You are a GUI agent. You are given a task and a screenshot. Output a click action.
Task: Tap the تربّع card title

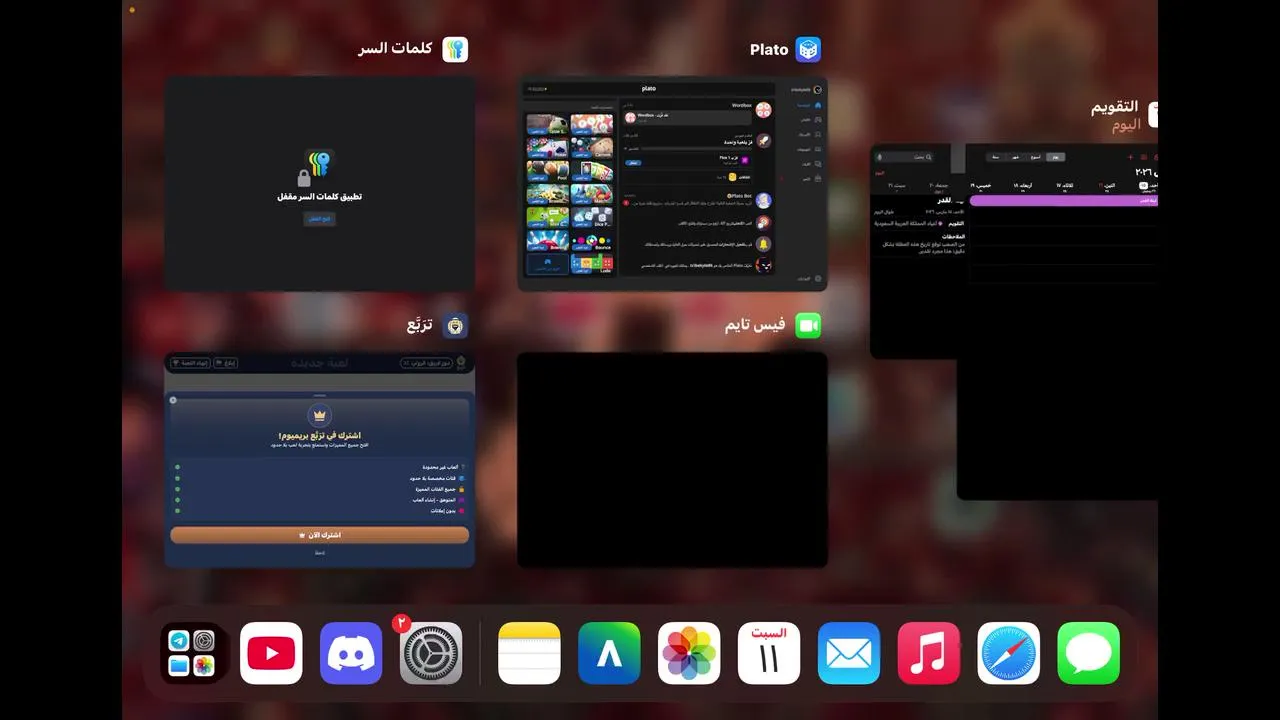pos(419,325)
